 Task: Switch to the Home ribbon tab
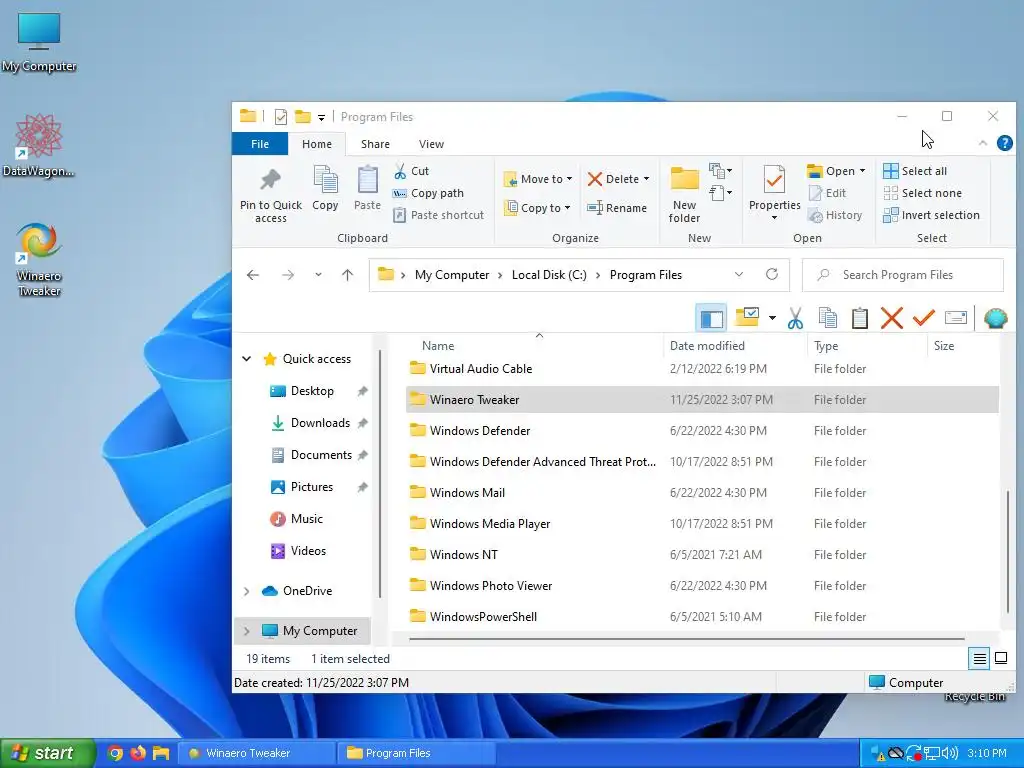(317, 144)
